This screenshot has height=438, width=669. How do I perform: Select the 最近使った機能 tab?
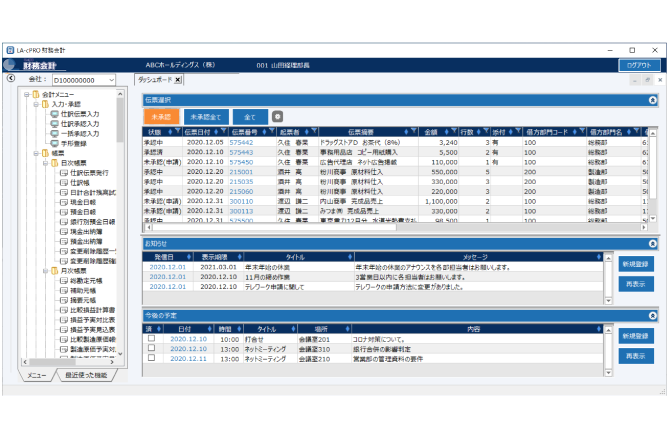(x=86, y=375)
